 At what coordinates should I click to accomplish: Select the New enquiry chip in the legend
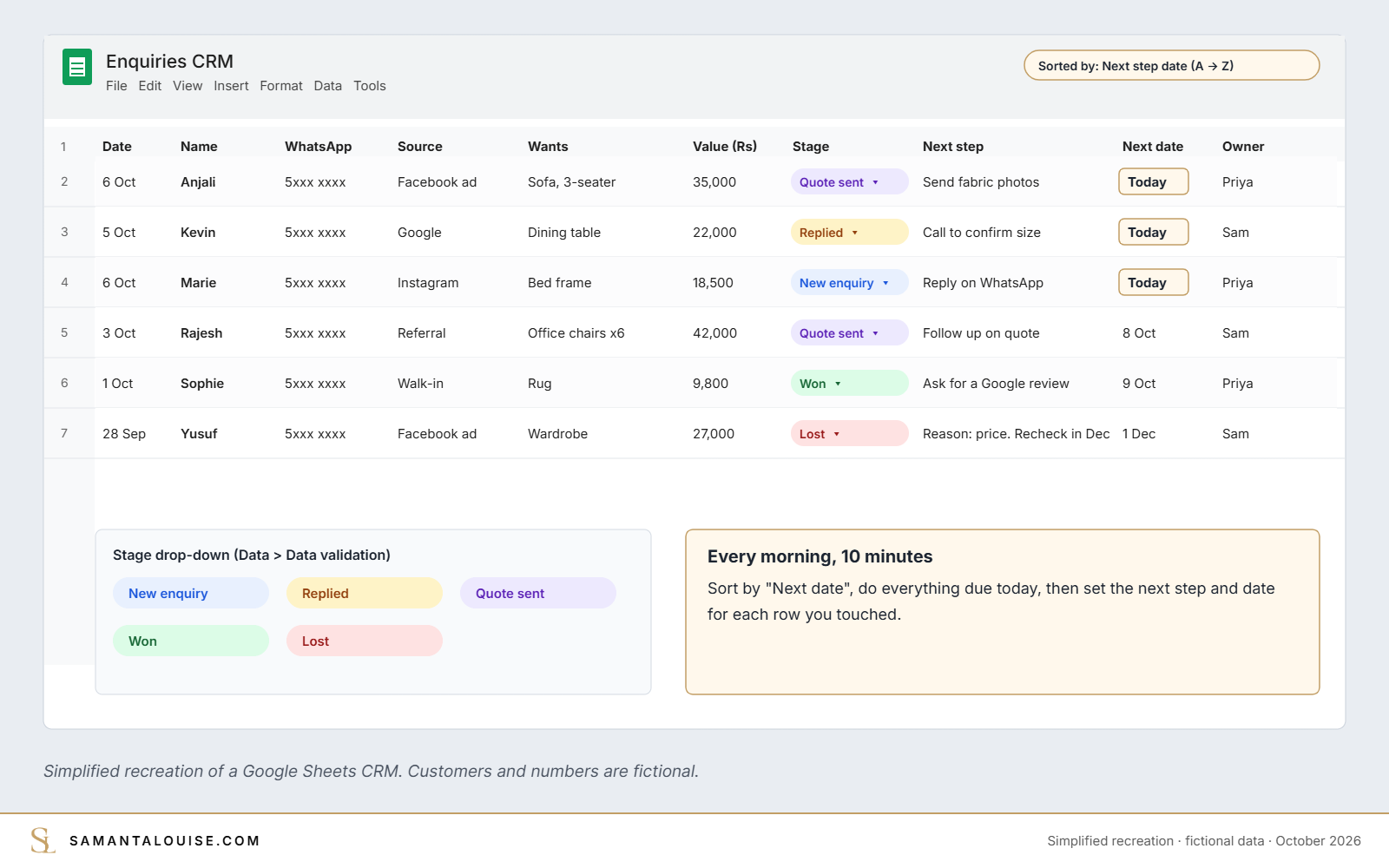[191, 594]
